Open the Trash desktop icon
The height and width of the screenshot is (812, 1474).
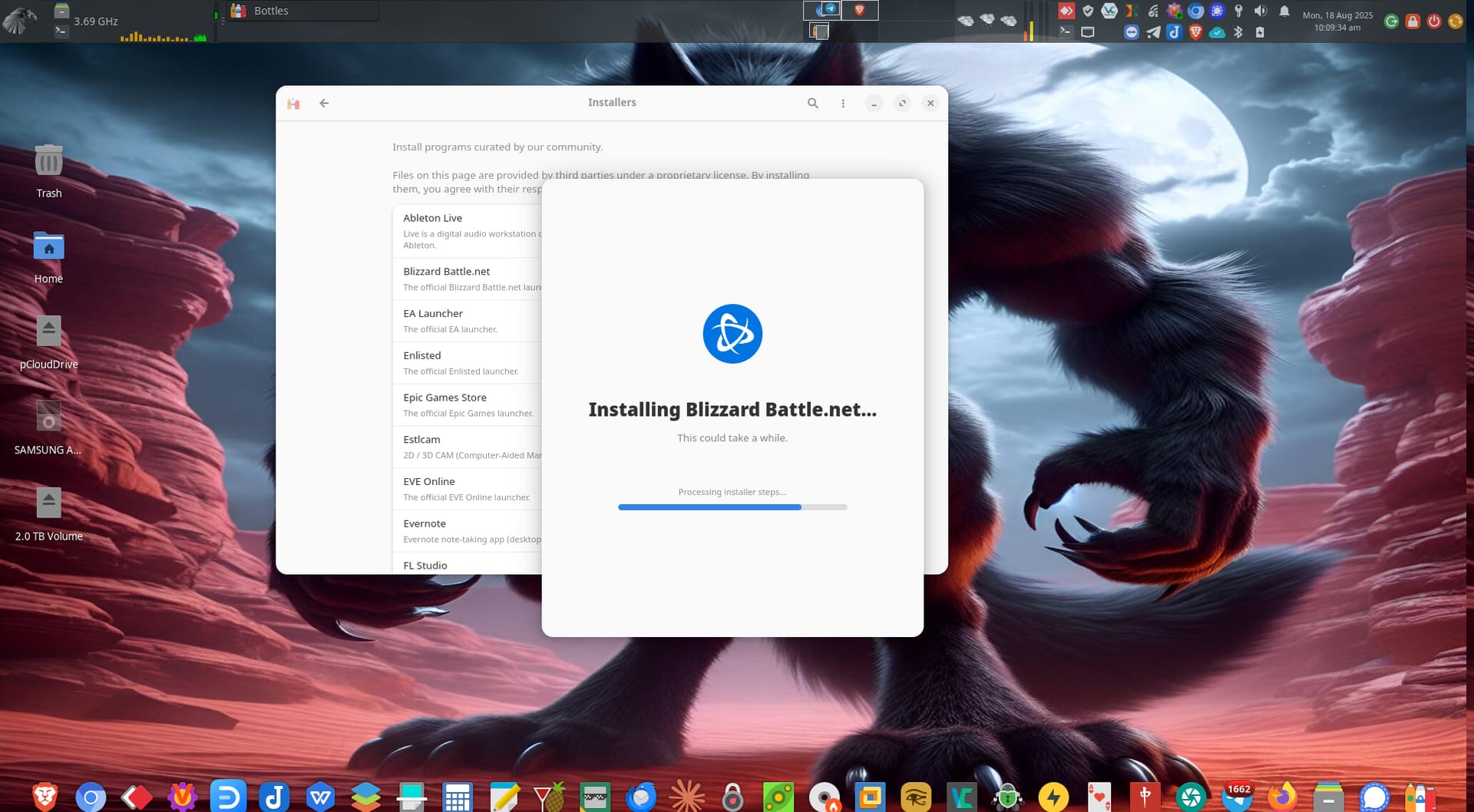[48, 171]
